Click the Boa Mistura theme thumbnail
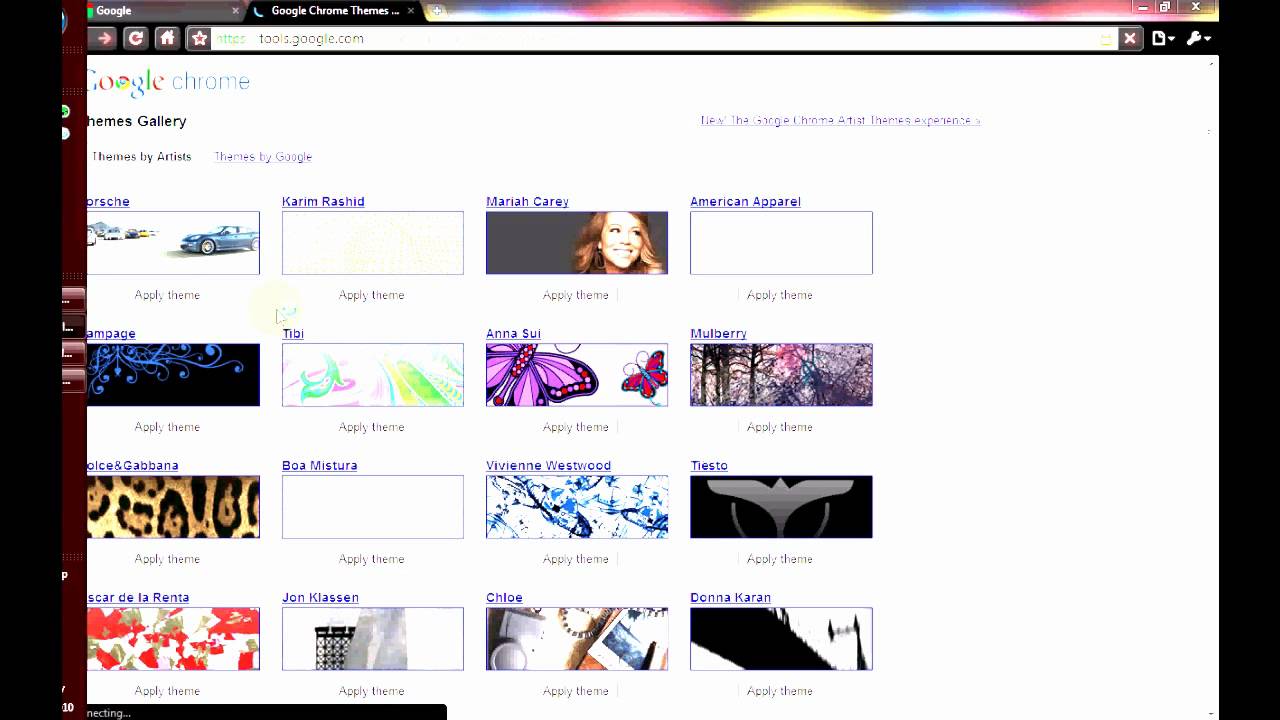This screenshot has height=720, width=1280. coord(373,507)
